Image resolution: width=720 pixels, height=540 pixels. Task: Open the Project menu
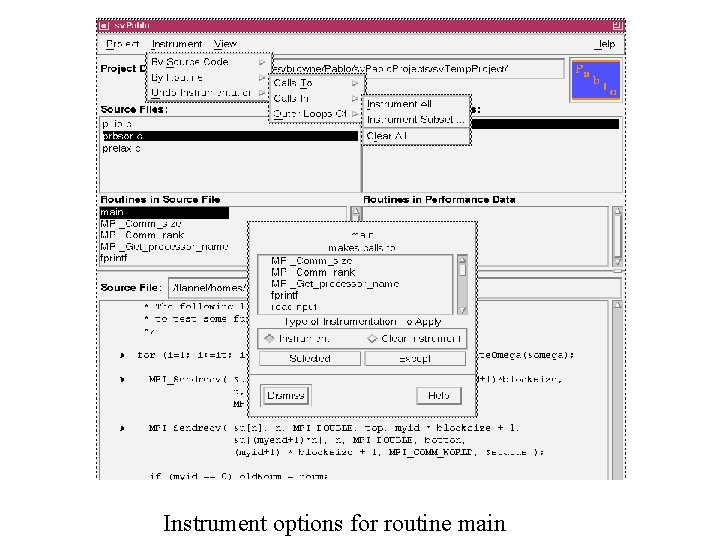click(122, 44)
